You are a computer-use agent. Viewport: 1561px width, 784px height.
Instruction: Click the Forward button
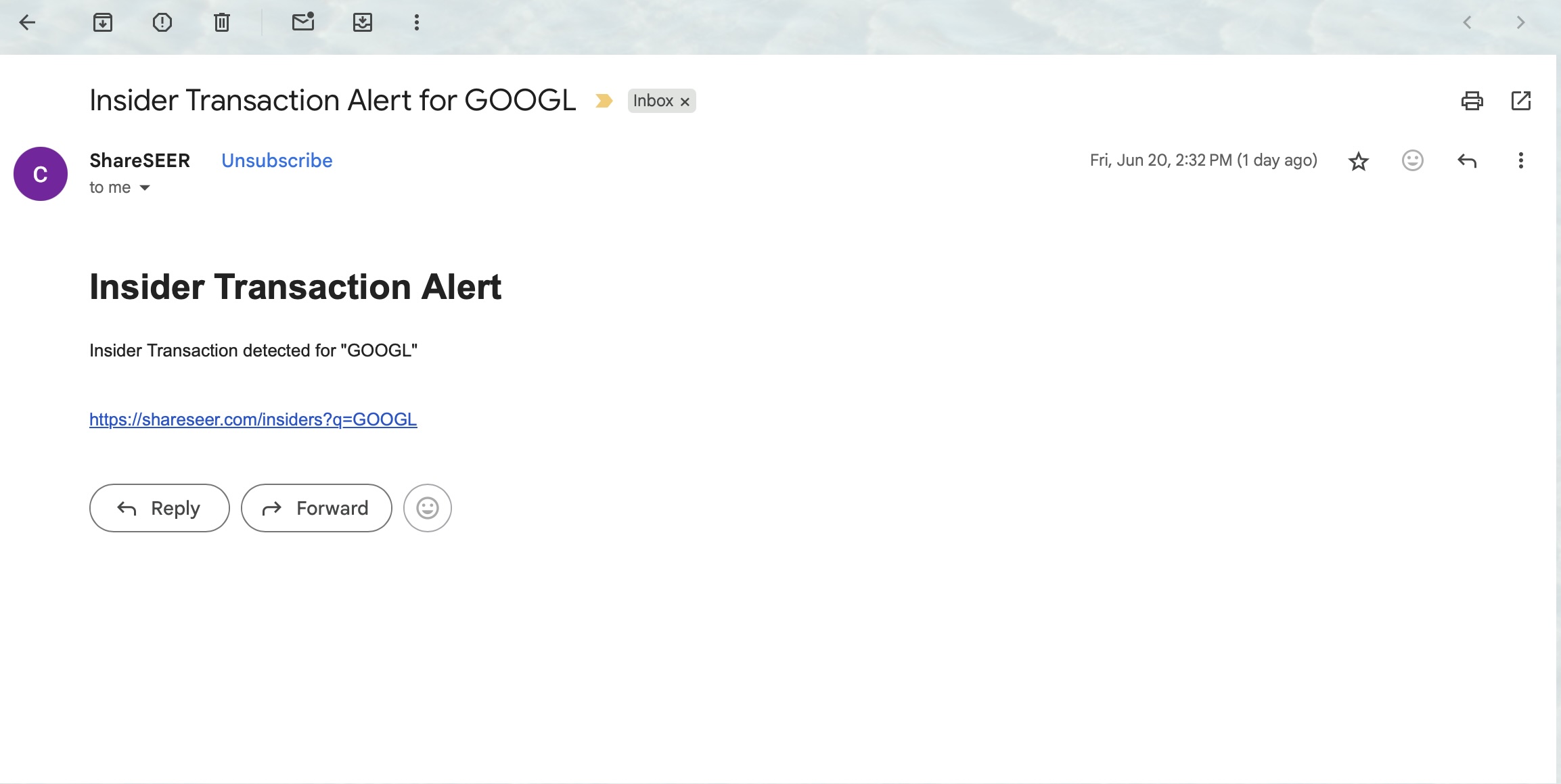(315, 508)
